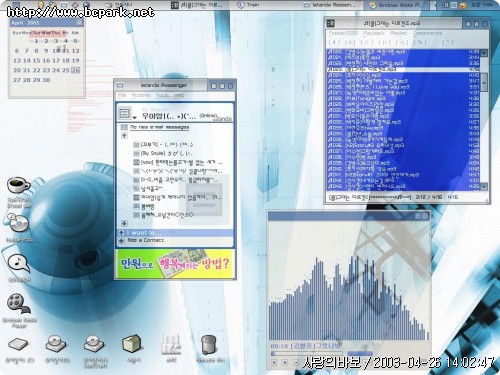Click Pause in the foobar2000 toolbar
The height and width of the screenshot is (375, 500).
[x=350, y=42]
